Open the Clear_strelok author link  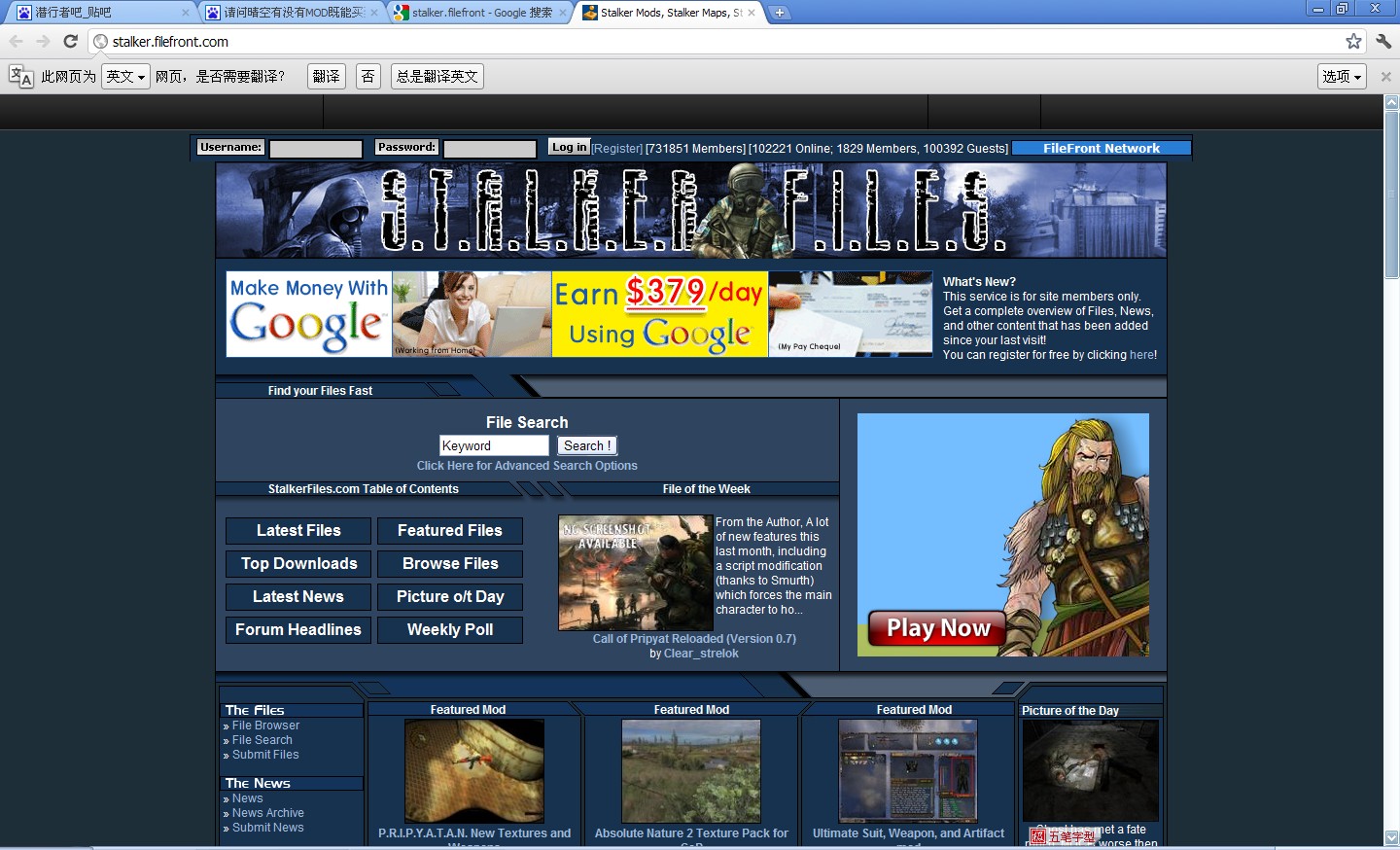click(x=701, y=654)
